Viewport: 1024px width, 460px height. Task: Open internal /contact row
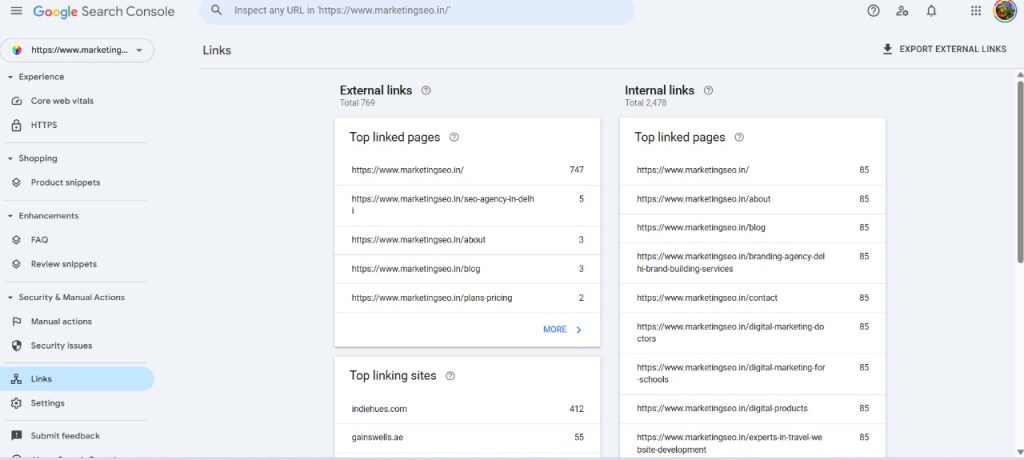click(x=753, y=298)
